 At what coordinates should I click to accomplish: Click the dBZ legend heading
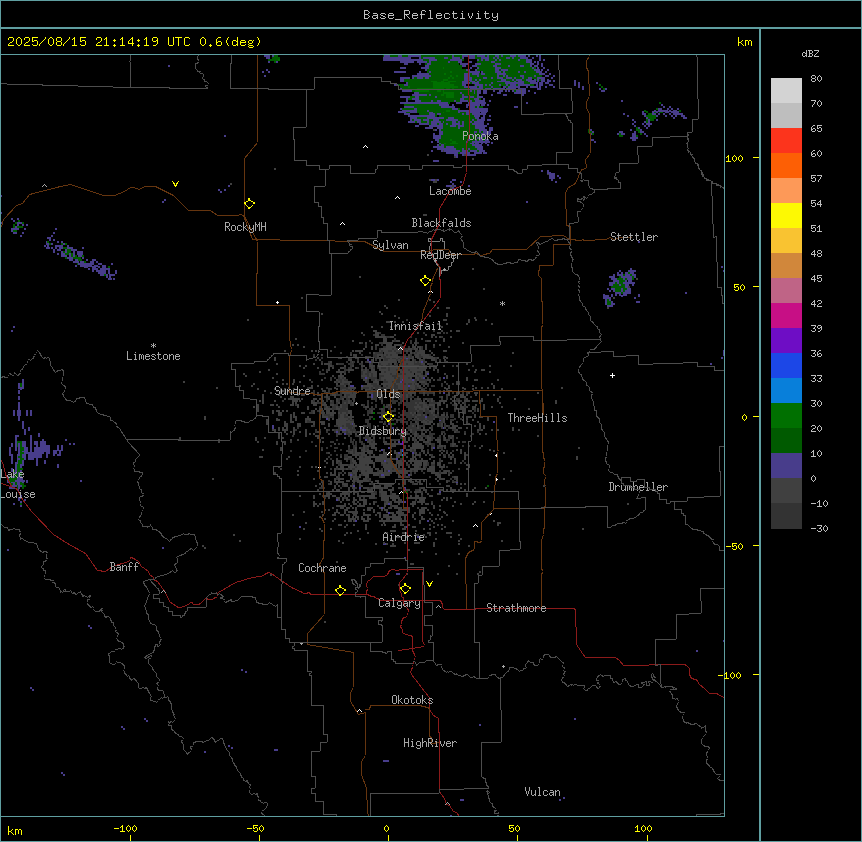coord(810,54)
